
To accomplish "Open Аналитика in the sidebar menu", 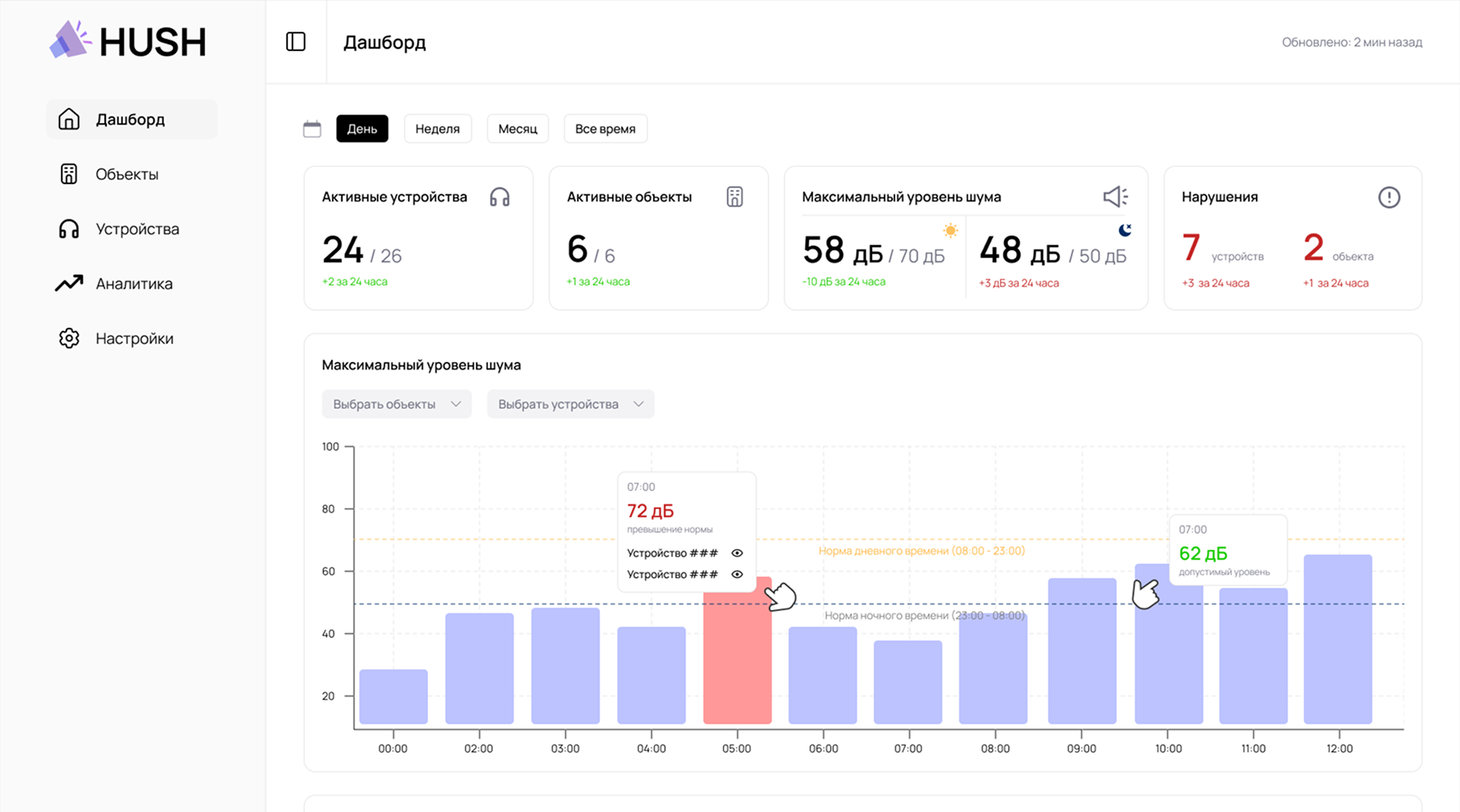I will pos(133,284).
